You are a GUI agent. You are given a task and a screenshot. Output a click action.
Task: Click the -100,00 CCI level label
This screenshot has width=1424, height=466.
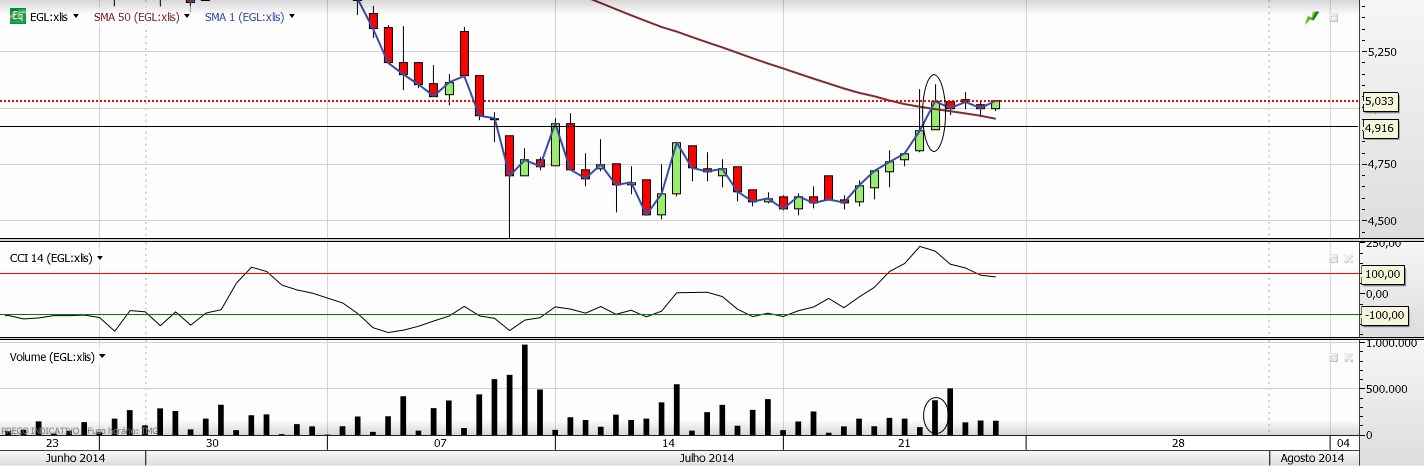[1384, 316]
